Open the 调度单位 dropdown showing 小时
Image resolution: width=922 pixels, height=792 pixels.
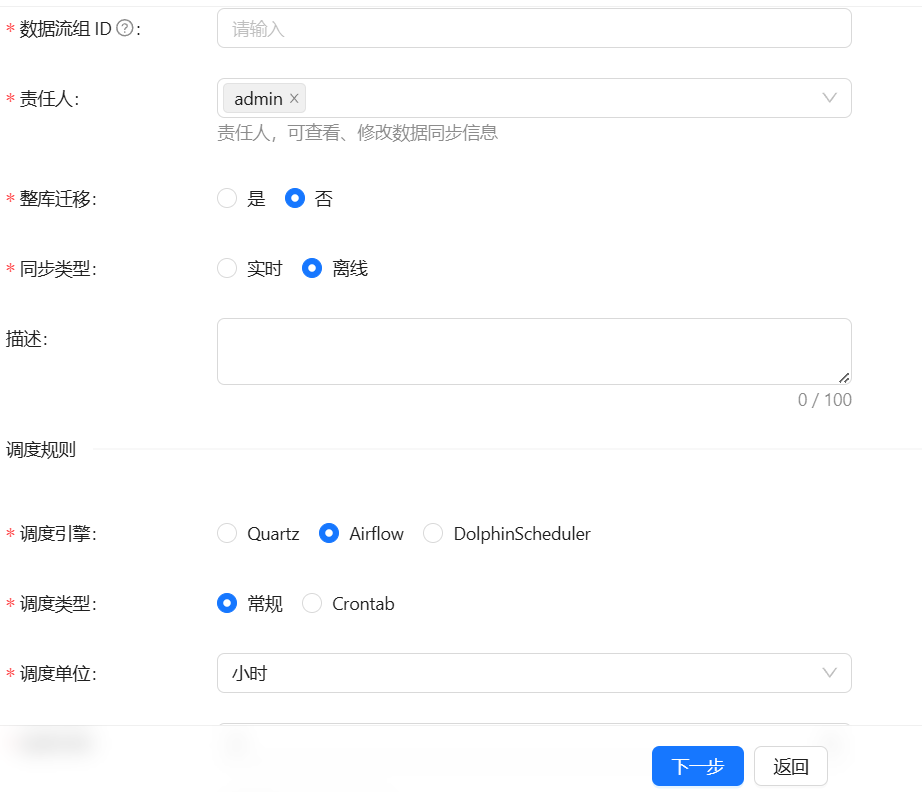[x=533, y=673]
